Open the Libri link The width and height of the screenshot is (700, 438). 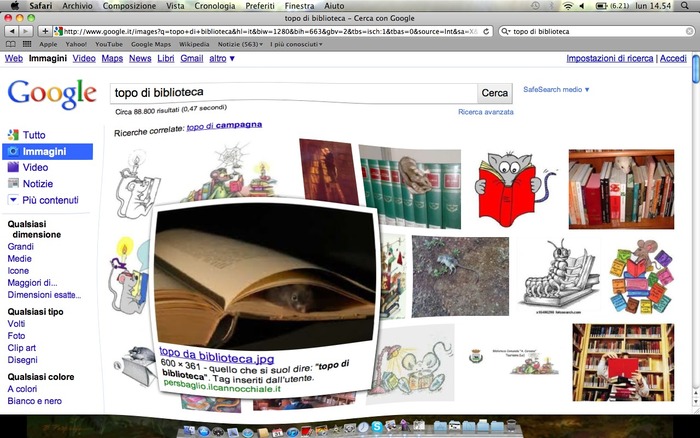166,58
